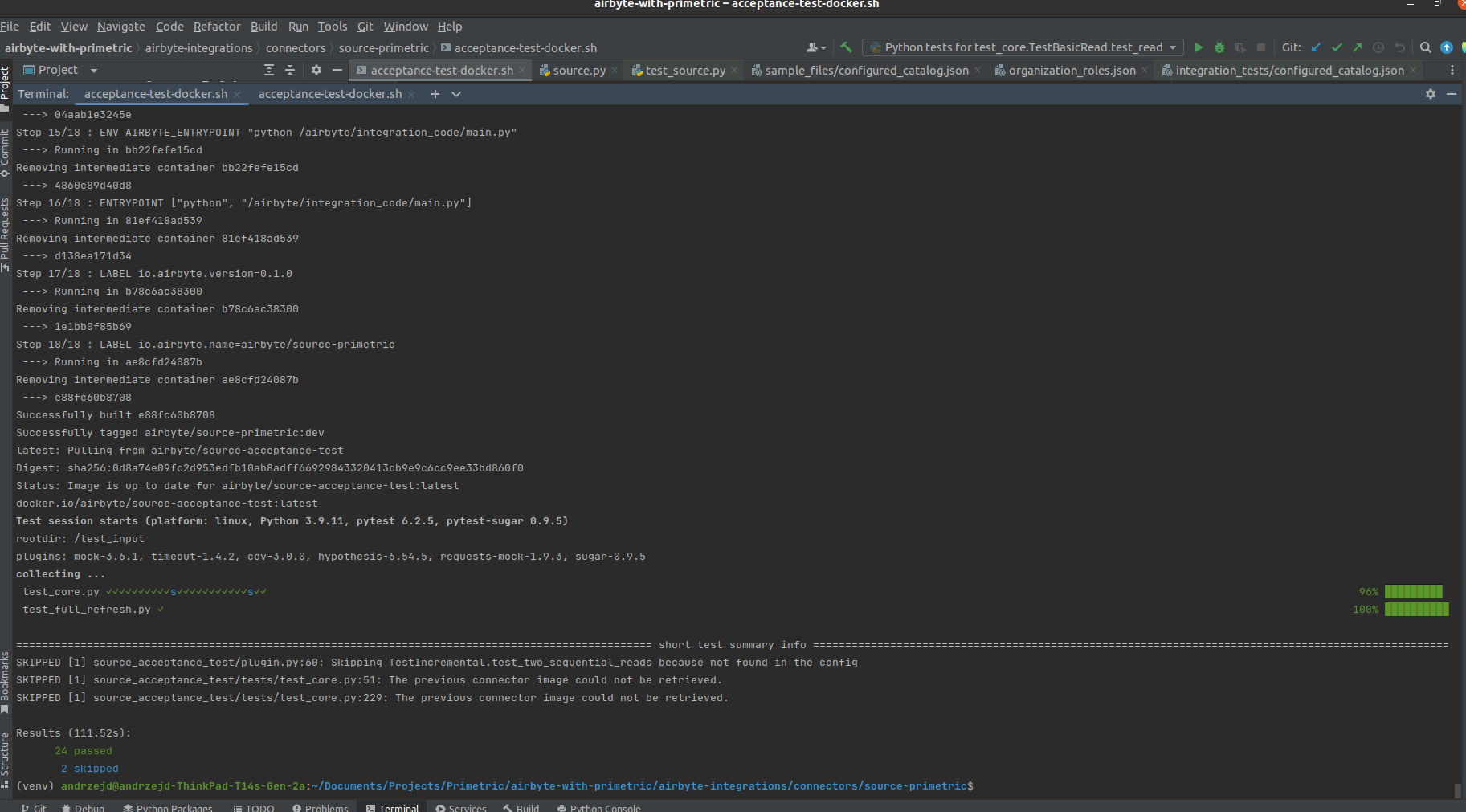The height and width of the screenshot is (812, 1466).
Task: Start debugging with the bug icon
Action: [1220, 47]
